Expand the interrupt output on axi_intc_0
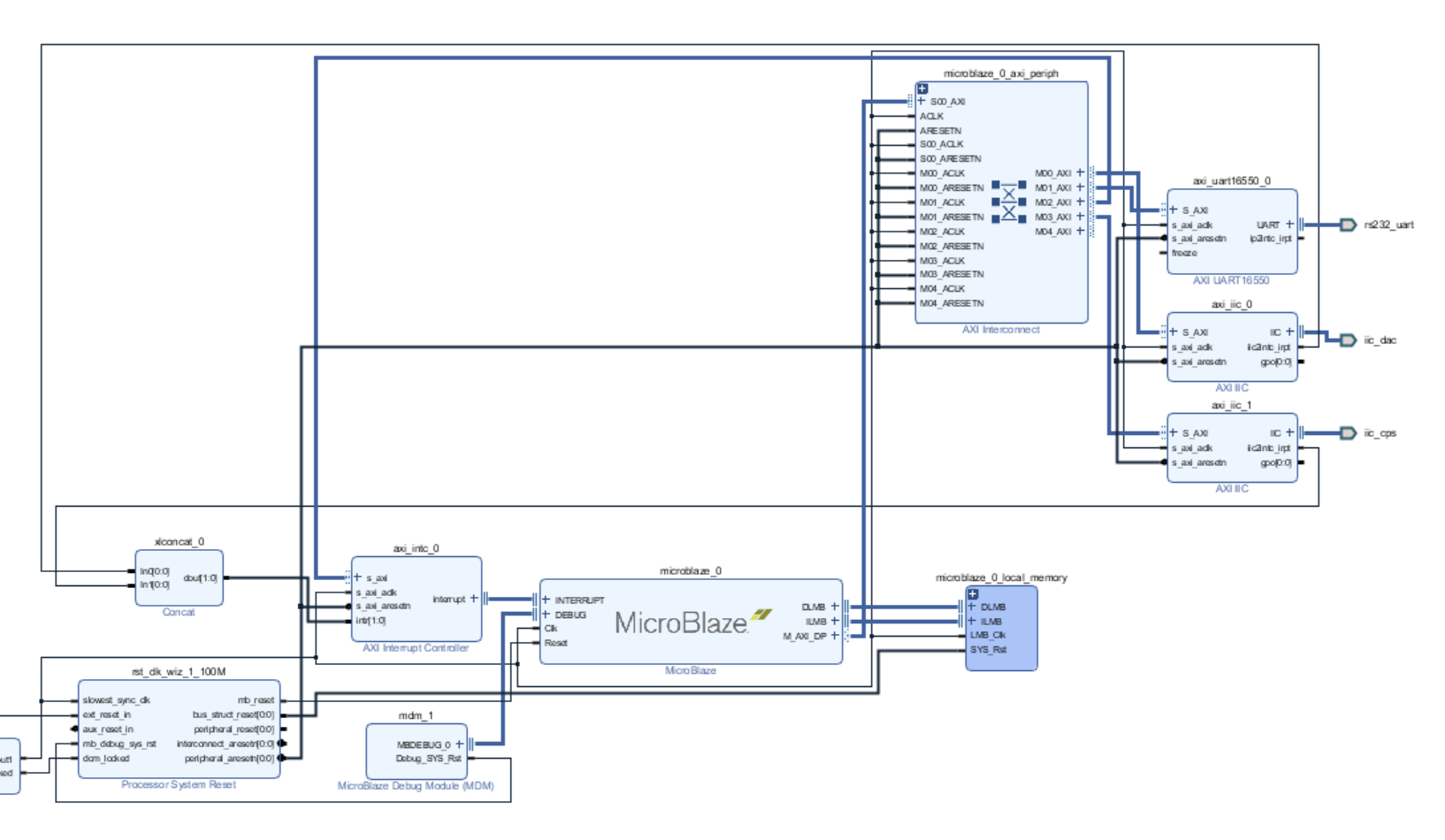The width and height of the screenshot is (1445, 840). click(x=474, y=599)
